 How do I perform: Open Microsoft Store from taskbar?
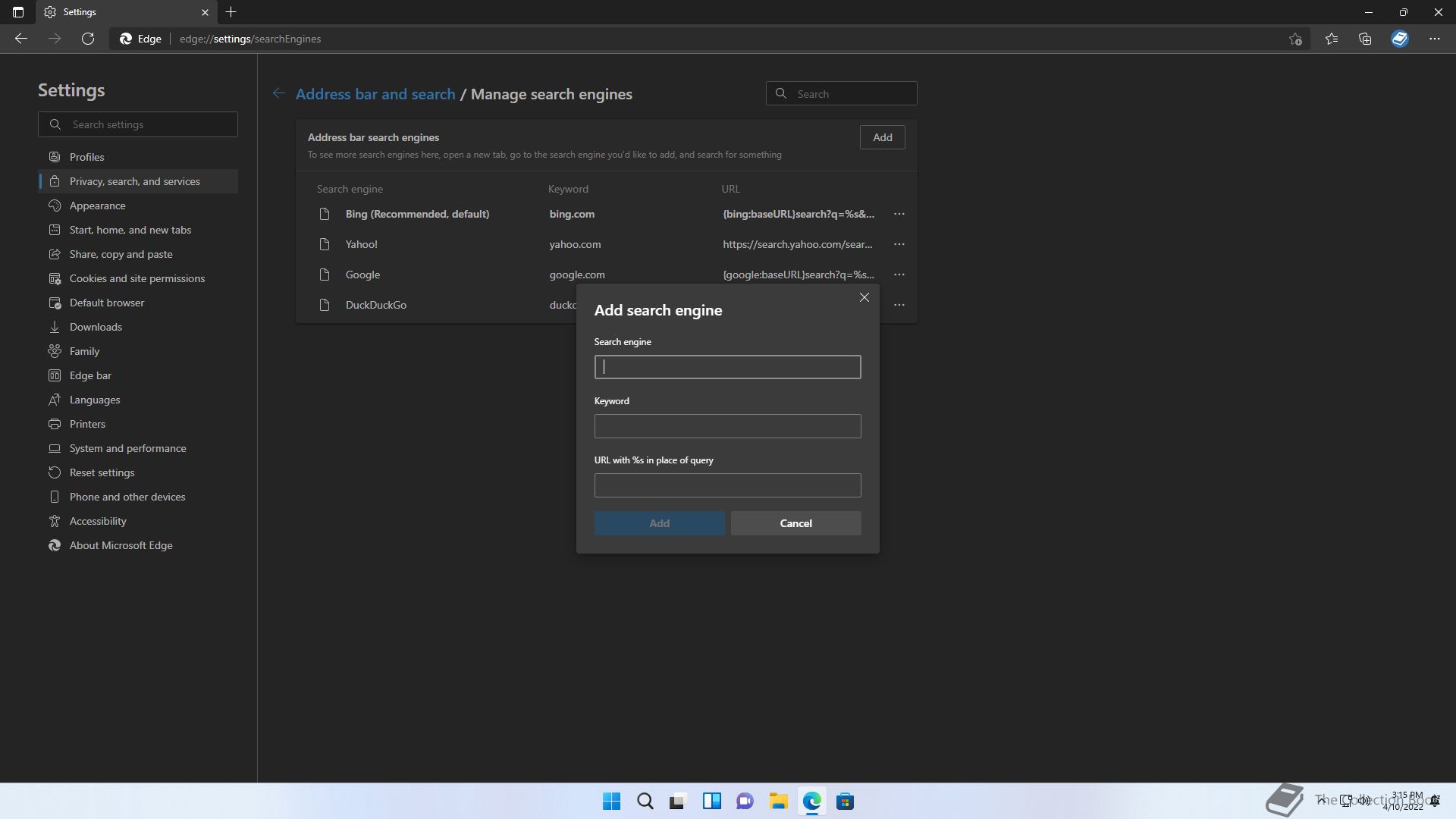(x=845, y=802)
